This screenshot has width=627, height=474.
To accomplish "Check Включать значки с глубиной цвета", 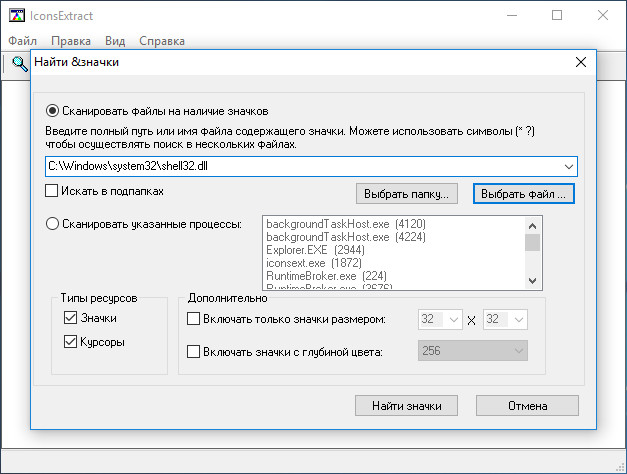I will (x=195, y=351).
